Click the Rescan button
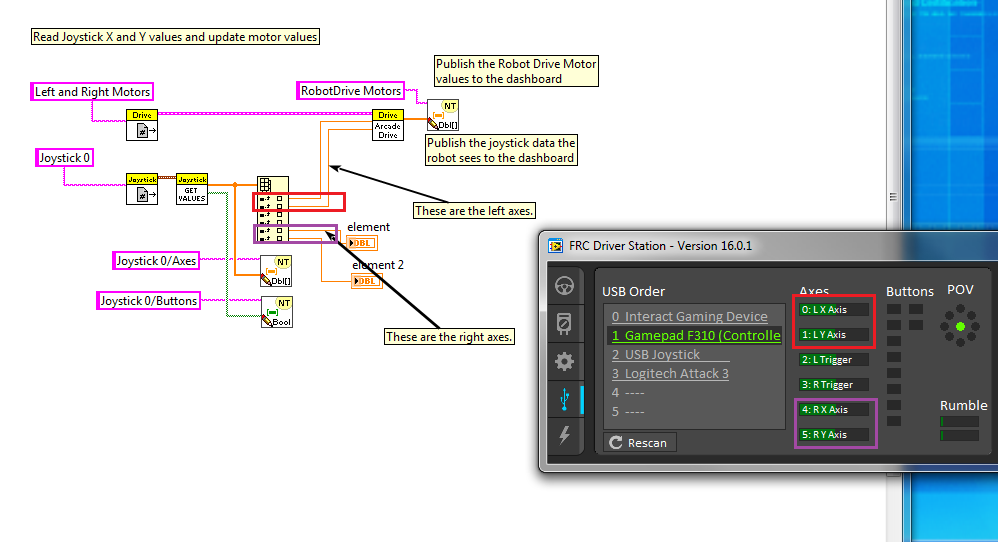The height and width of the screenshot is (542, 998). pyautogui.click(x=640, y=442)
